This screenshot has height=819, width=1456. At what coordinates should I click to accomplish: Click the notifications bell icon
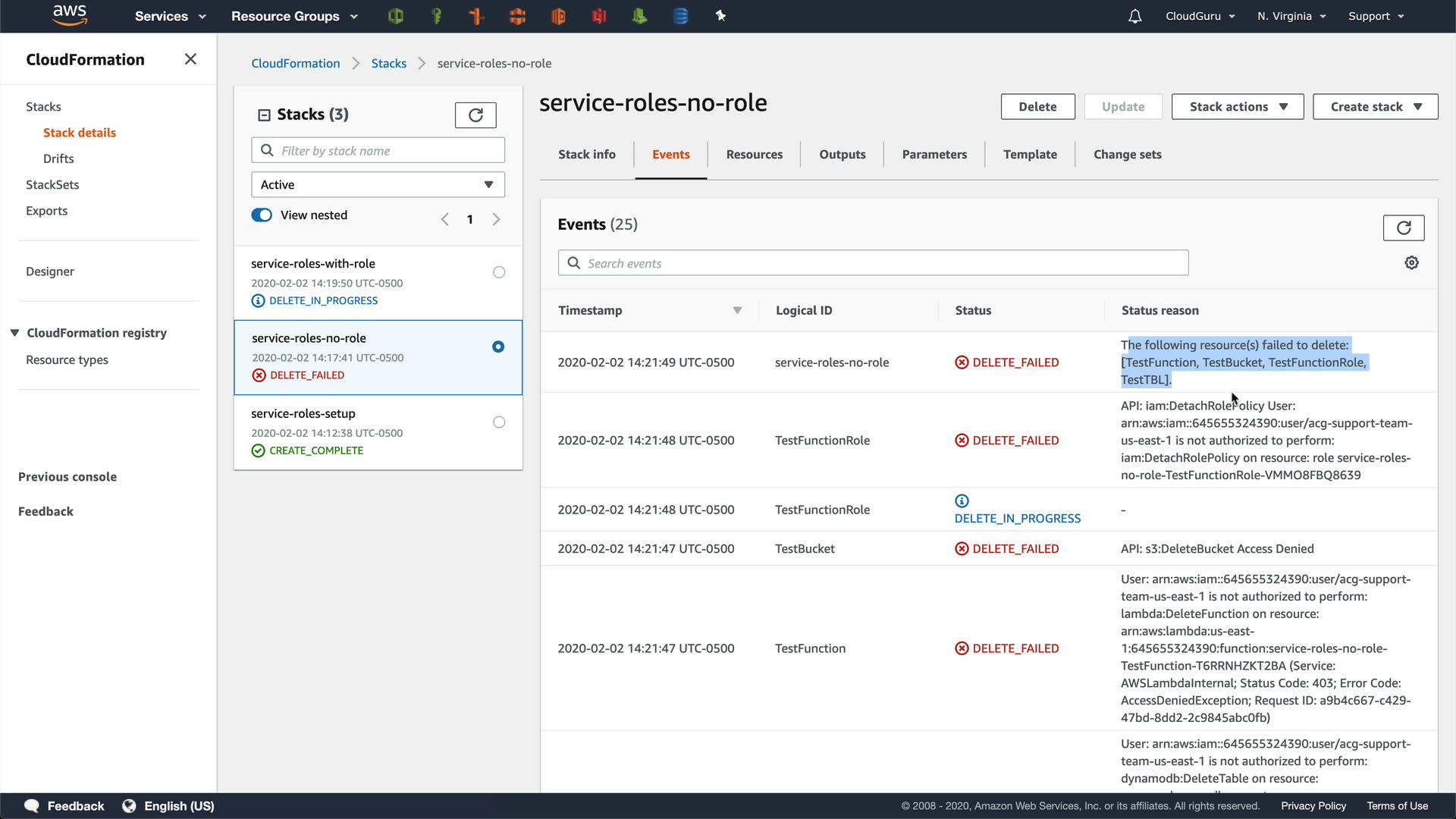click(x=1134, y=16)
